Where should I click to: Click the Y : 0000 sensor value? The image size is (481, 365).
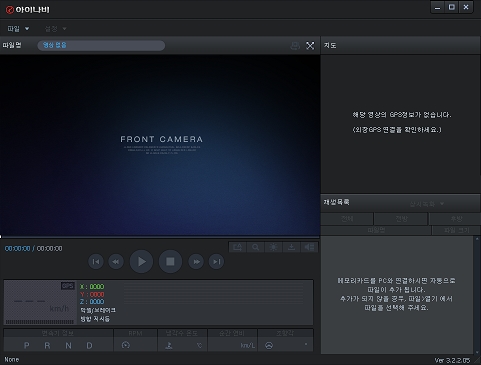click(92, 294)
